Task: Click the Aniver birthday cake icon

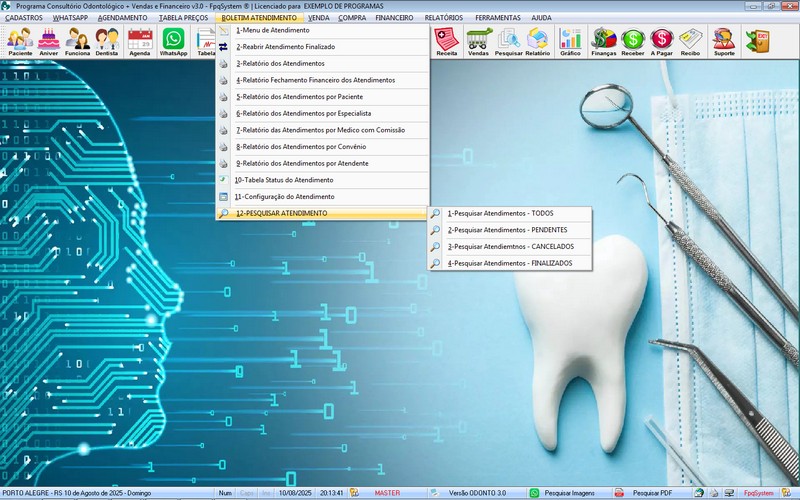Action: pyautogui.click(x=48, y=41)
